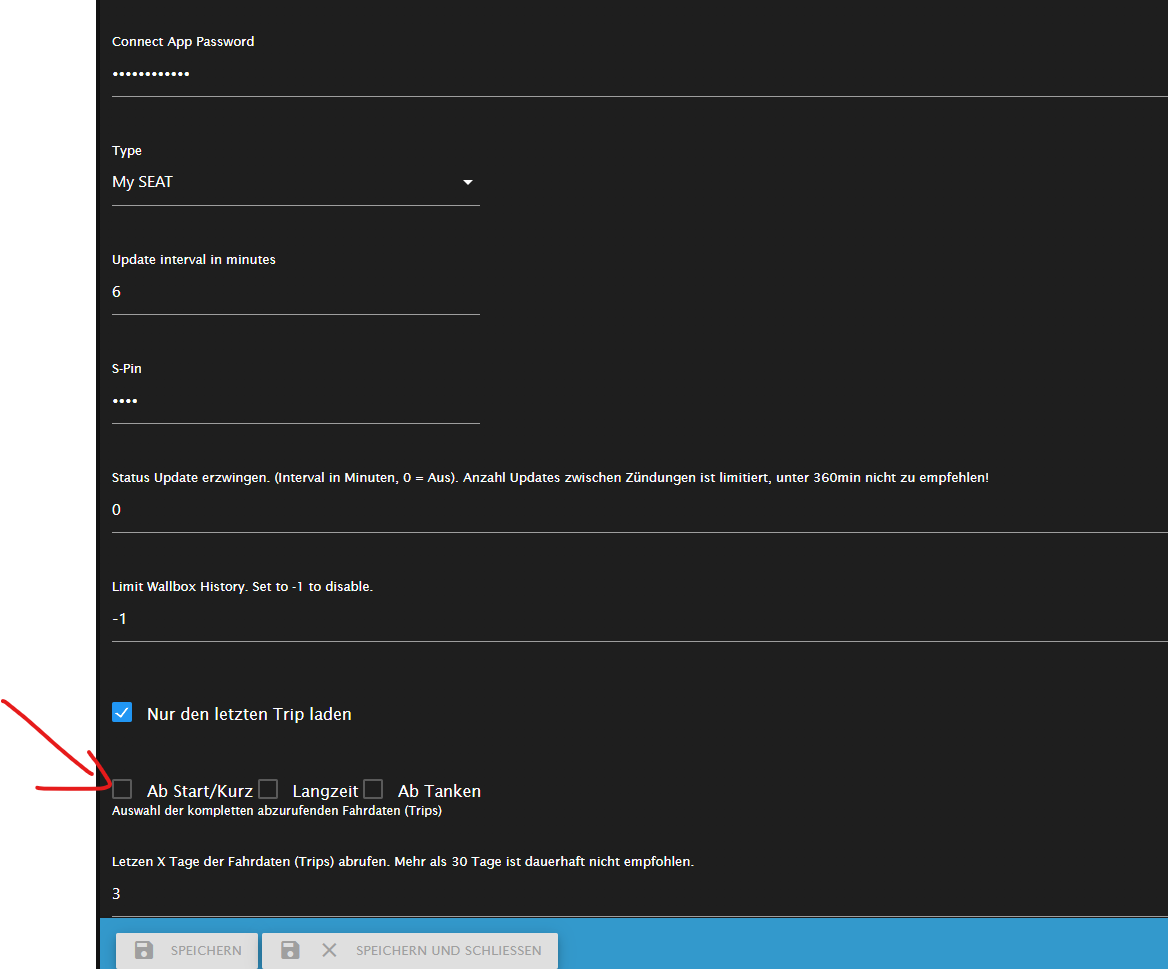The image size is (1168, 969).
Task: Click the 'Ab Start/Kurz' label text
Action: click(200, 791)
